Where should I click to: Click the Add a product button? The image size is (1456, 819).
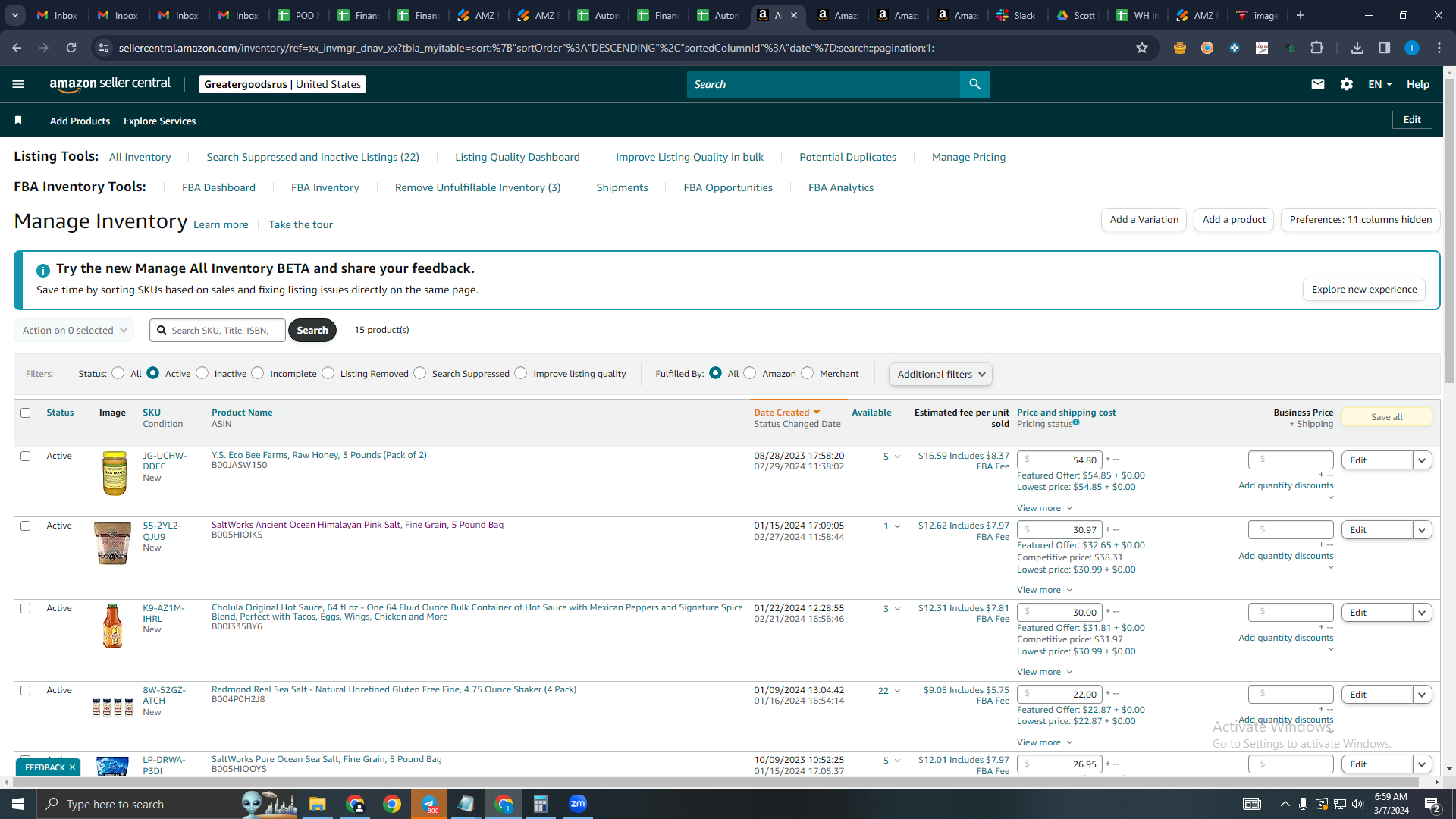pos(1234,220)
